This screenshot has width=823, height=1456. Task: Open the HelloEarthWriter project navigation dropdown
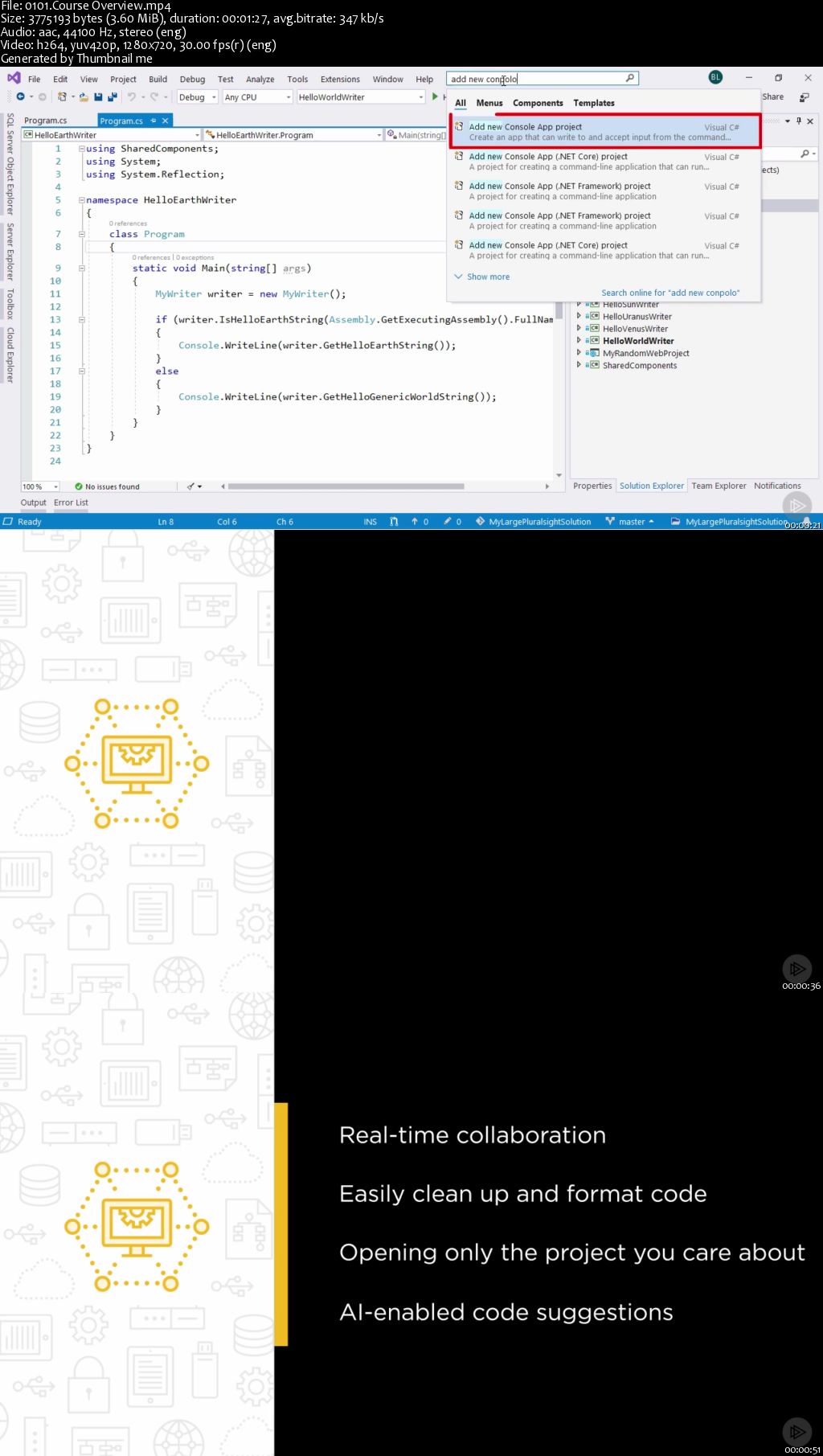pos(112,135)
